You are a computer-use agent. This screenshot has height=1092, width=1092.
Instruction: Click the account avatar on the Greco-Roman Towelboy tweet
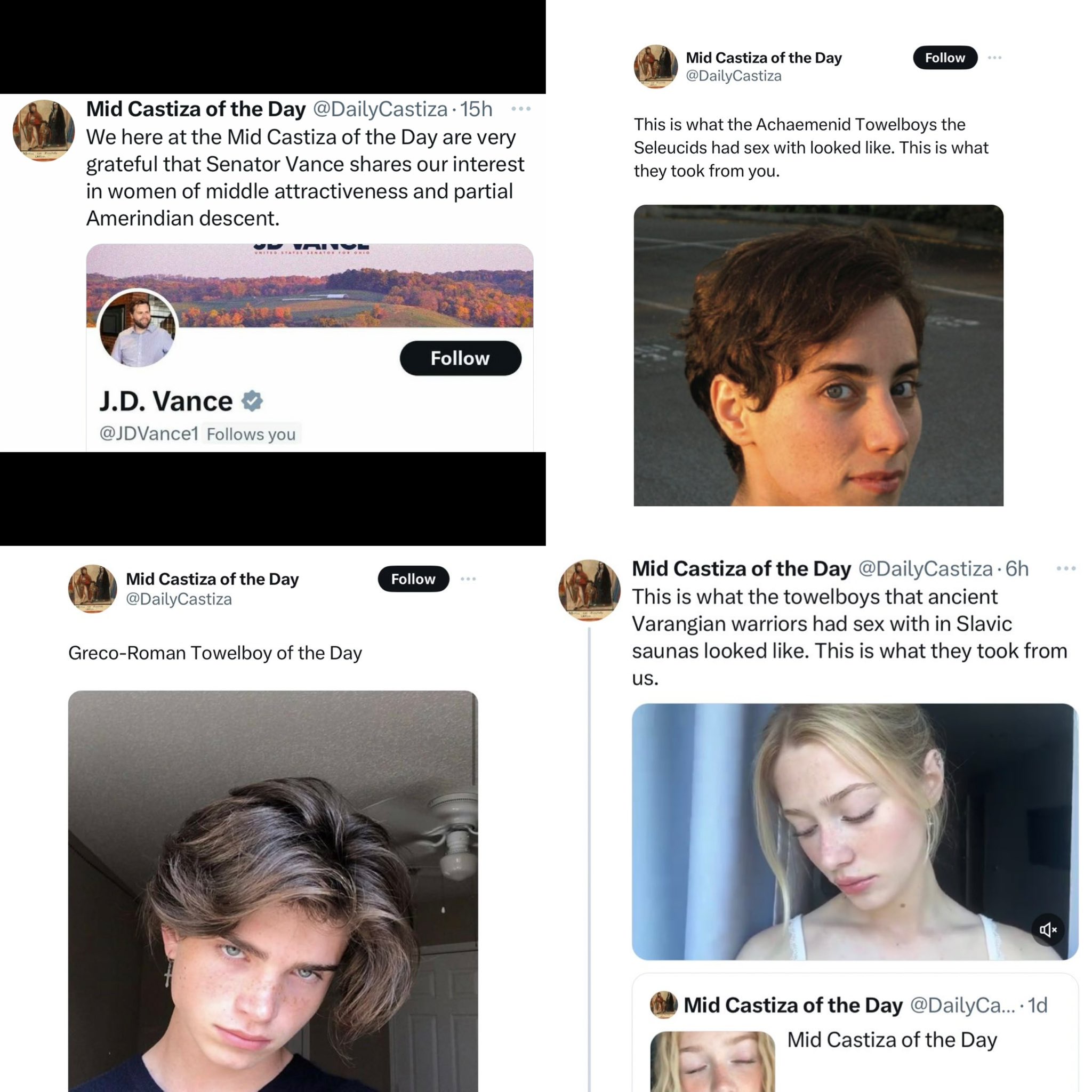(92, 589)
